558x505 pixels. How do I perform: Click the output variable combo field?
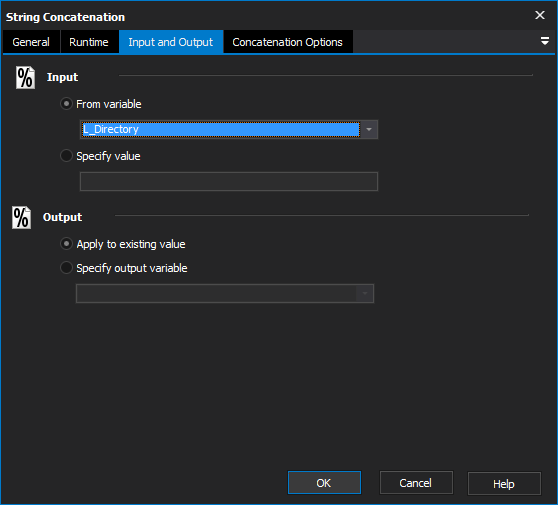225,294
